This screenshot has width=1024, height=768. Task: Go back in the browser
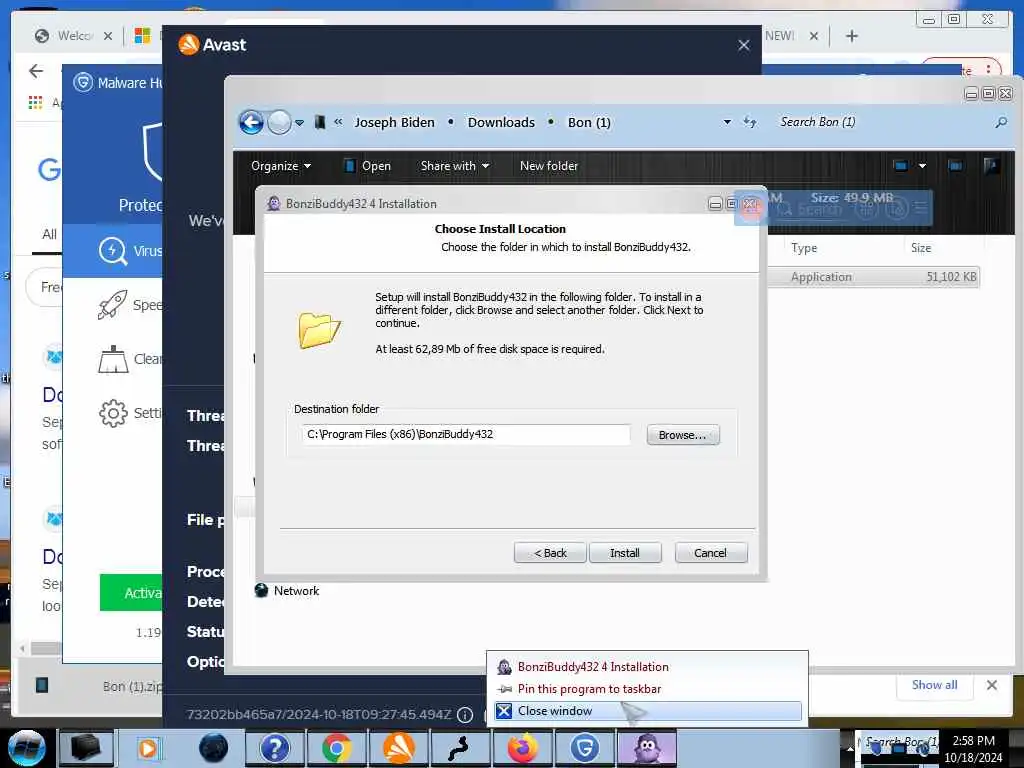pos(36,71)
